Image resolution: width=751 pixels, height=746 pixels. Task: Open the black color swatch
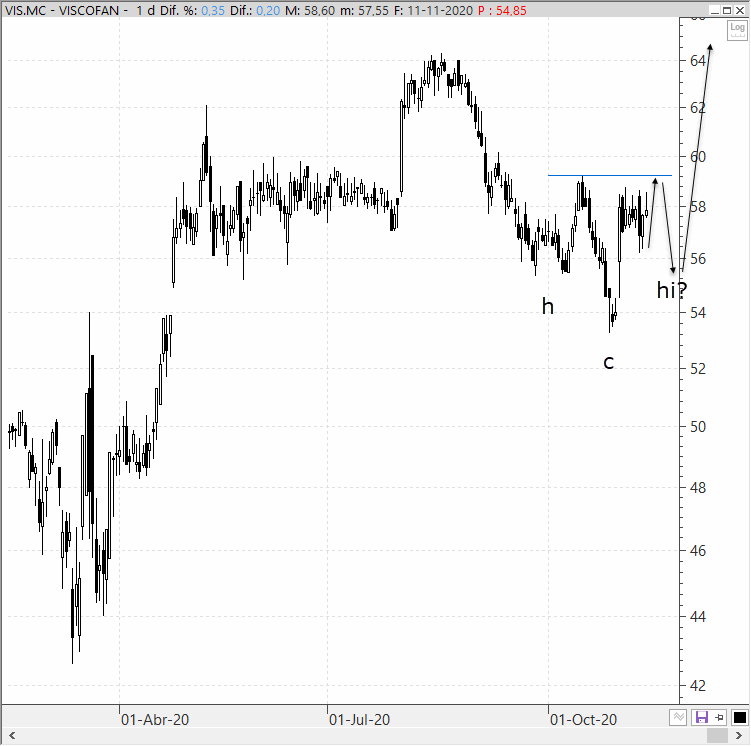[x=740, y=717]
